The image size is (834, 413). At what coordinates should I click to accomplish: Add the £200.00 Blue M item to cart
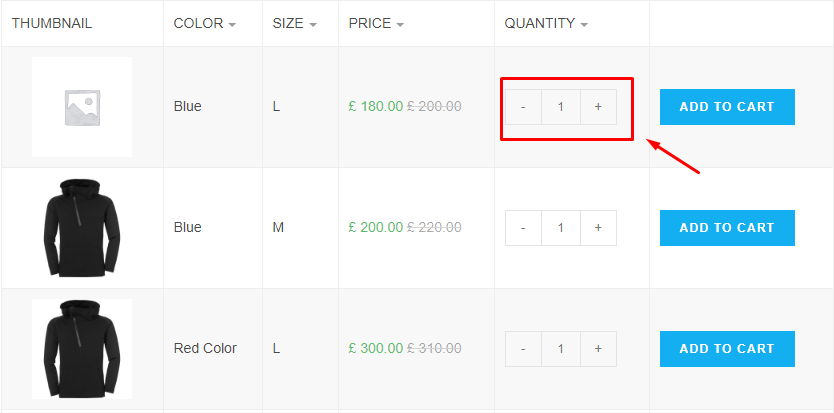[727, 228]
